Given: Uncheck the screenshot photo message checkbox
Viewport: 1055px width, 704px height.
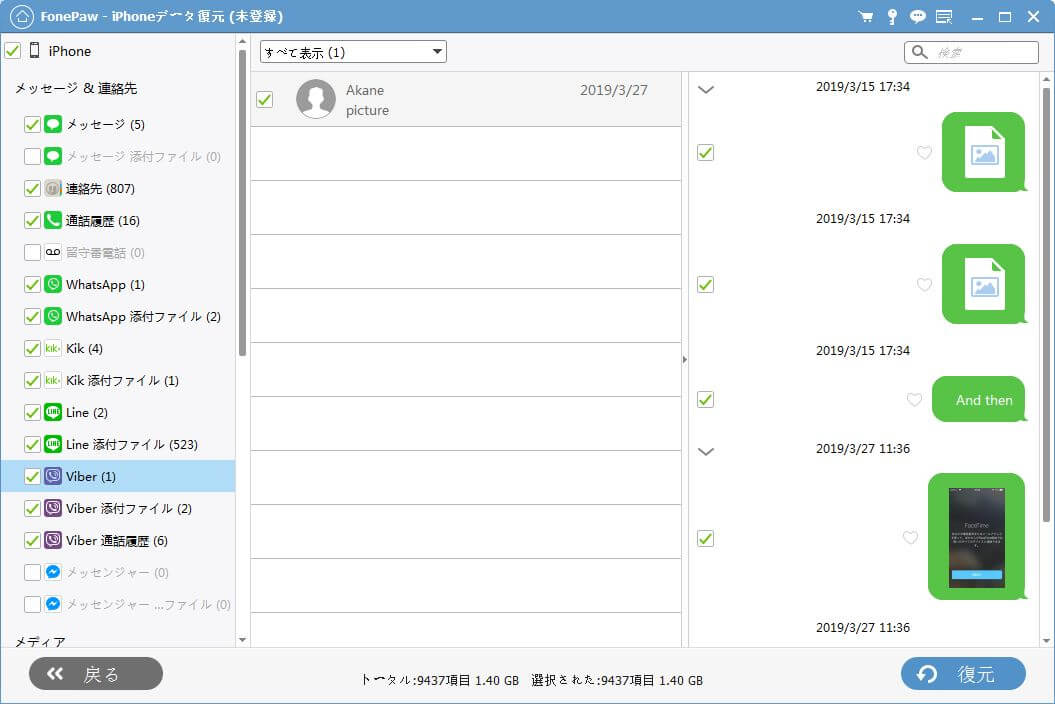Looking at the screenshot, I should click(705, 538).
